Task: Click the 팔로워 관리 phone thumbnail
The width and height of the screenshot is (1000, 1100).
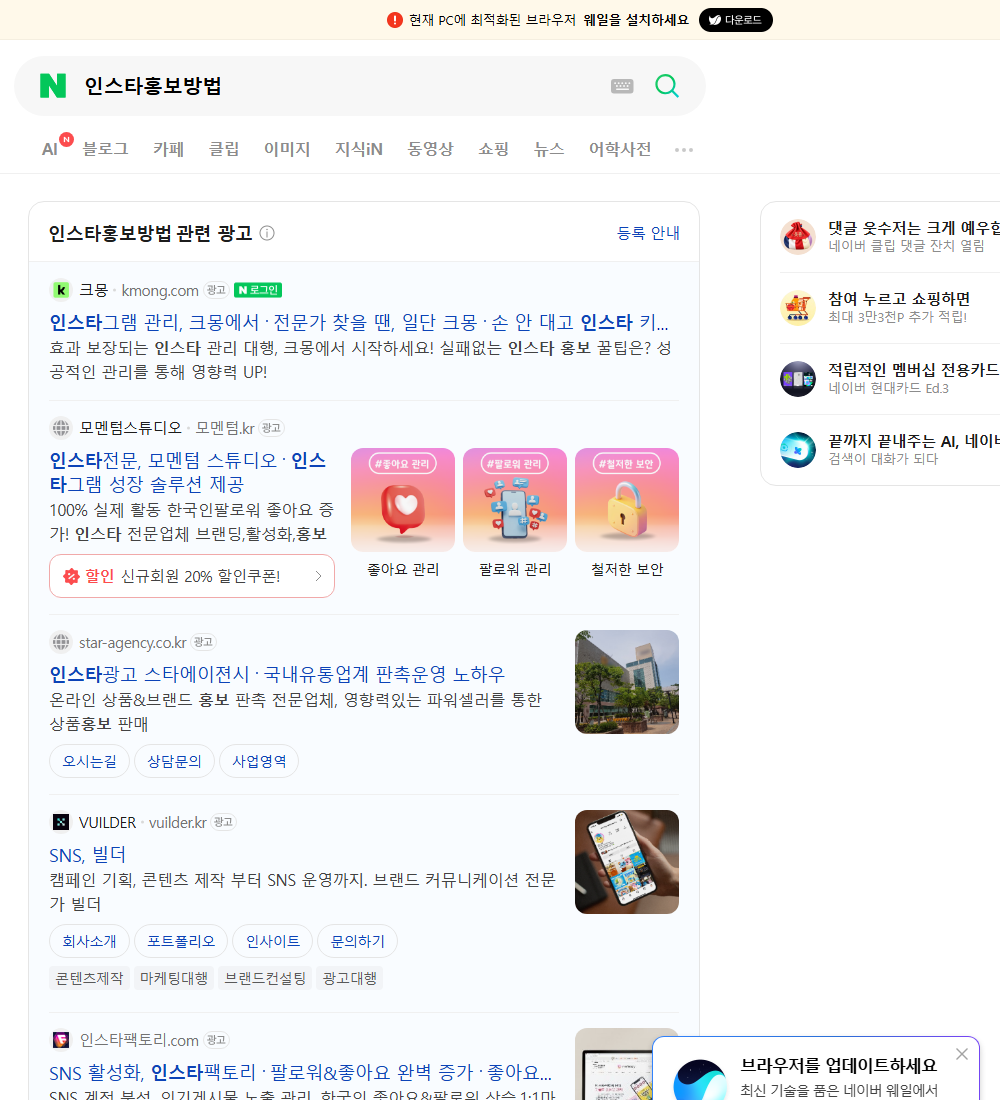Action: click(515, 499)
